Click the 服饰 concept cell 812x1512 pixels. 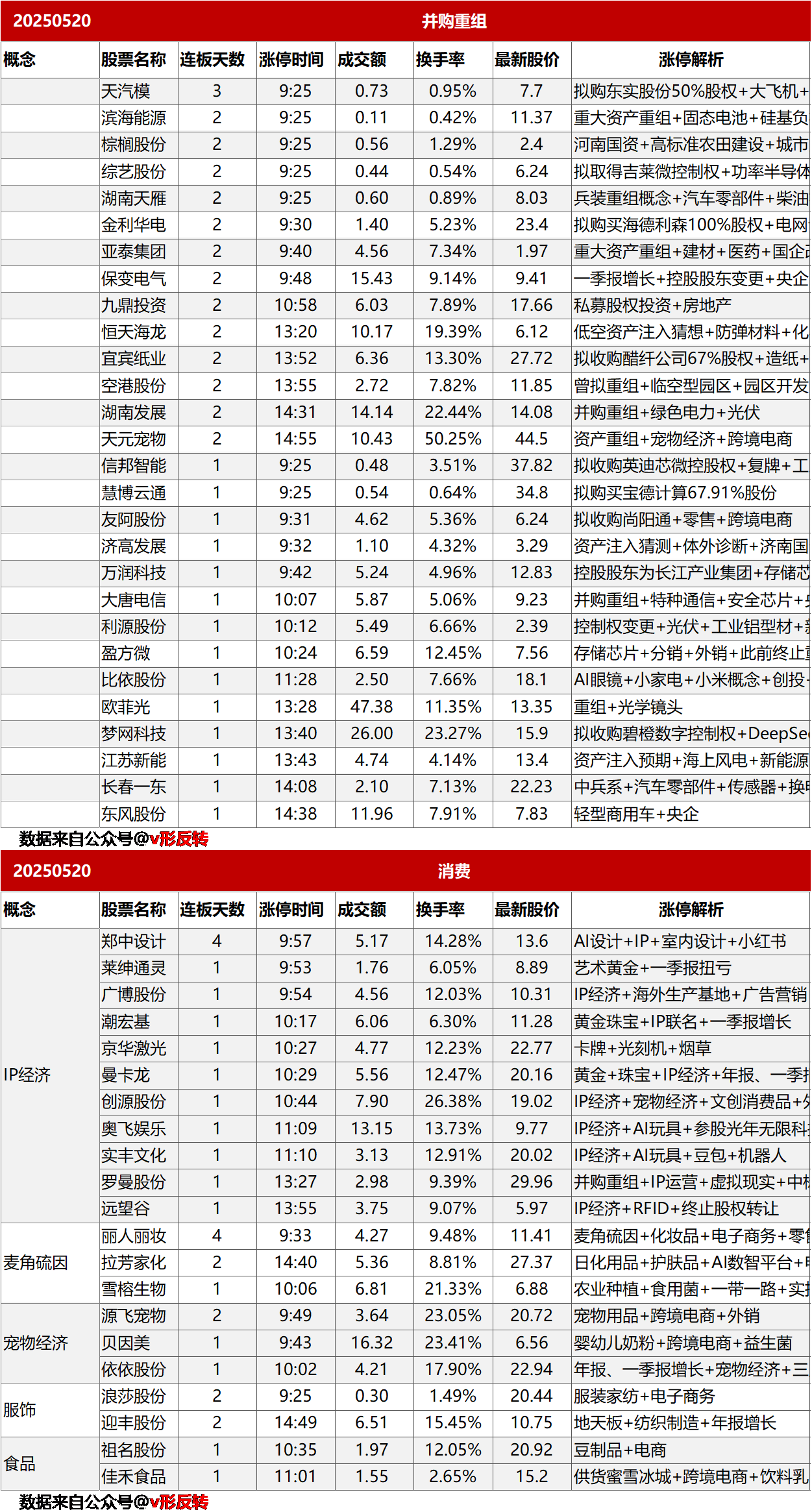(x=50, y=1409)
